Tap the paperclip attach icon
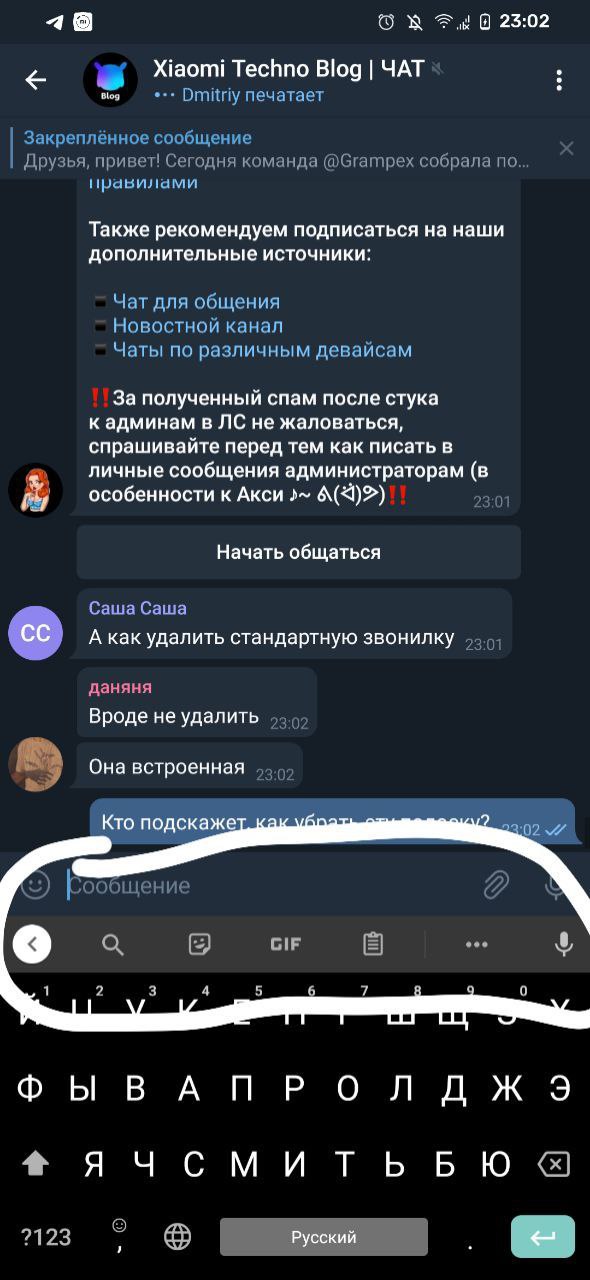Viewport: 590px width, 1280px height. point(496,885)
